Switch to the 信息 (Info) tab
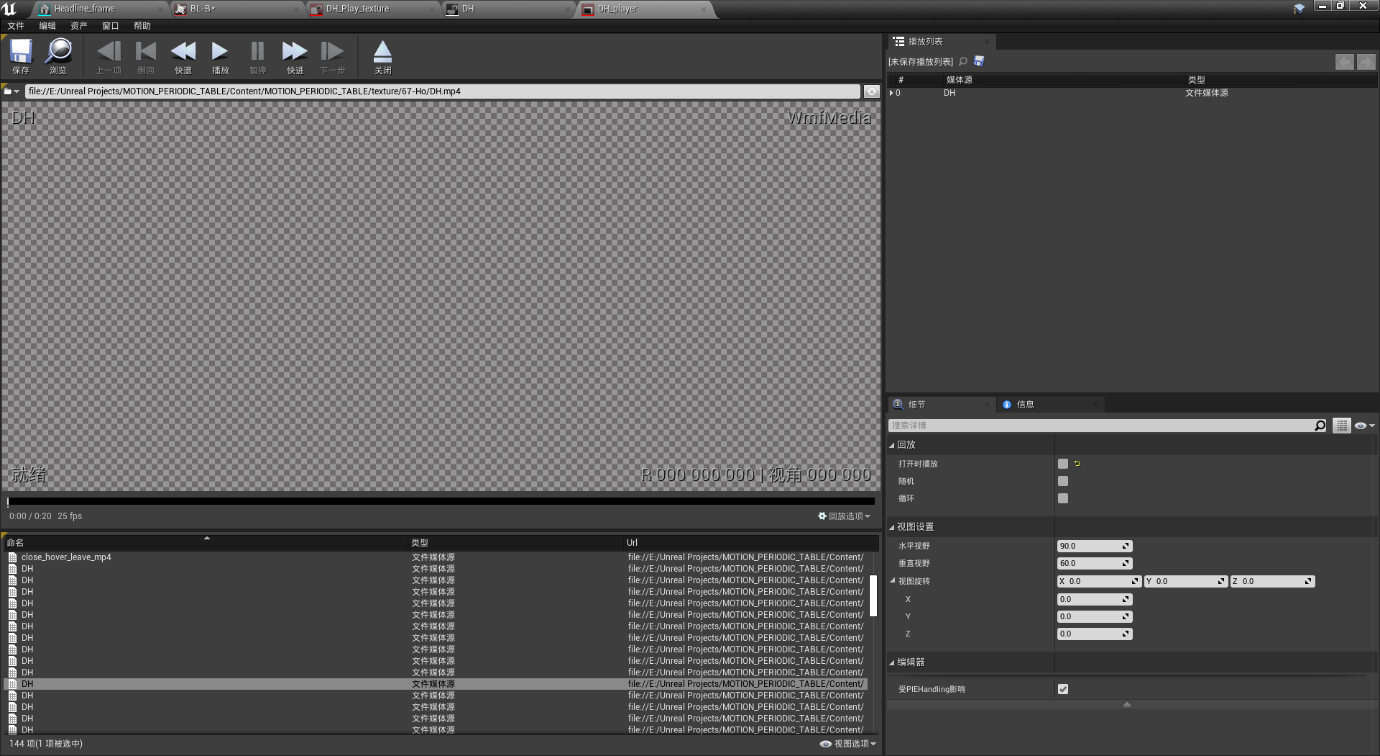 point(1025,404)
